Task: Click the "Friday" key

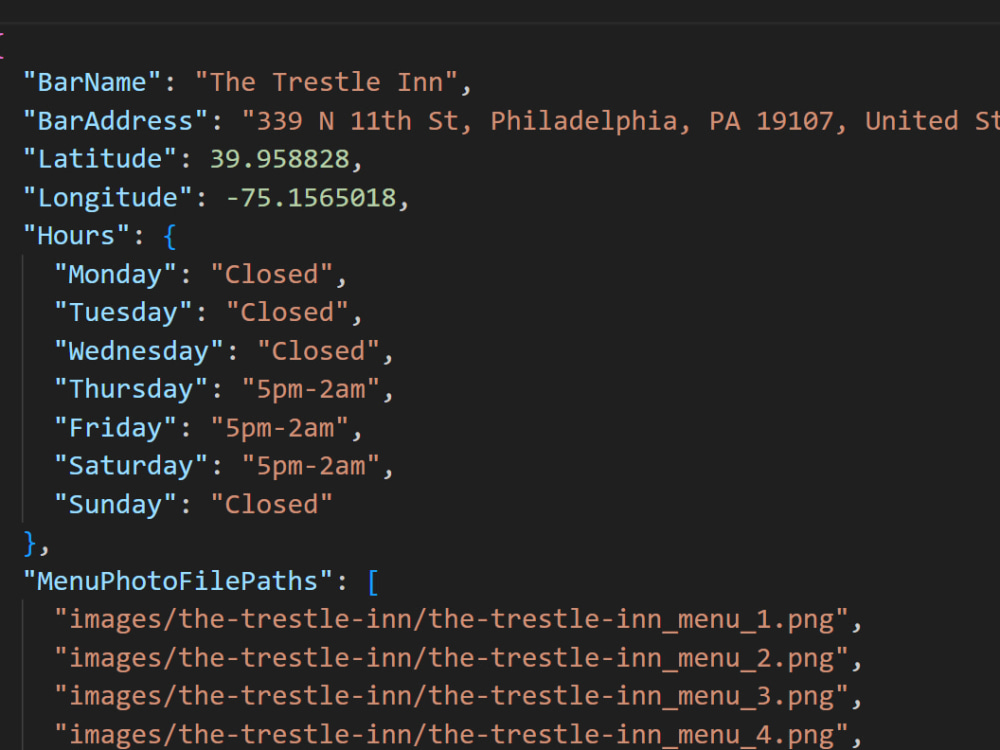Action: coord(115,428)
